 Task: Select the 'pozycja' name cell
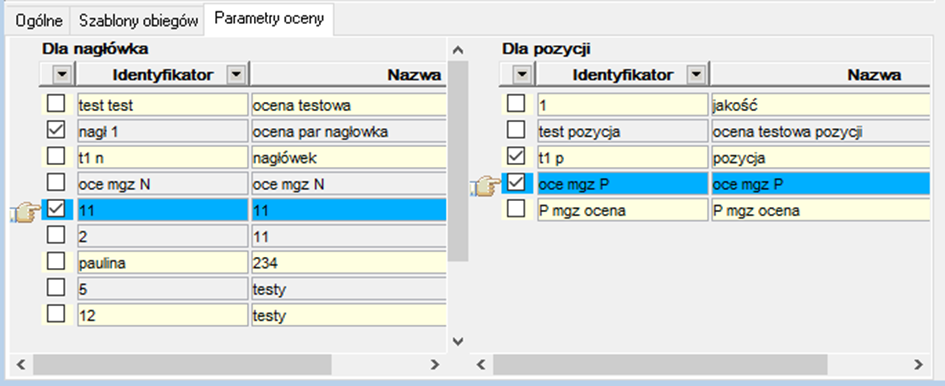(x=820, y=157)
